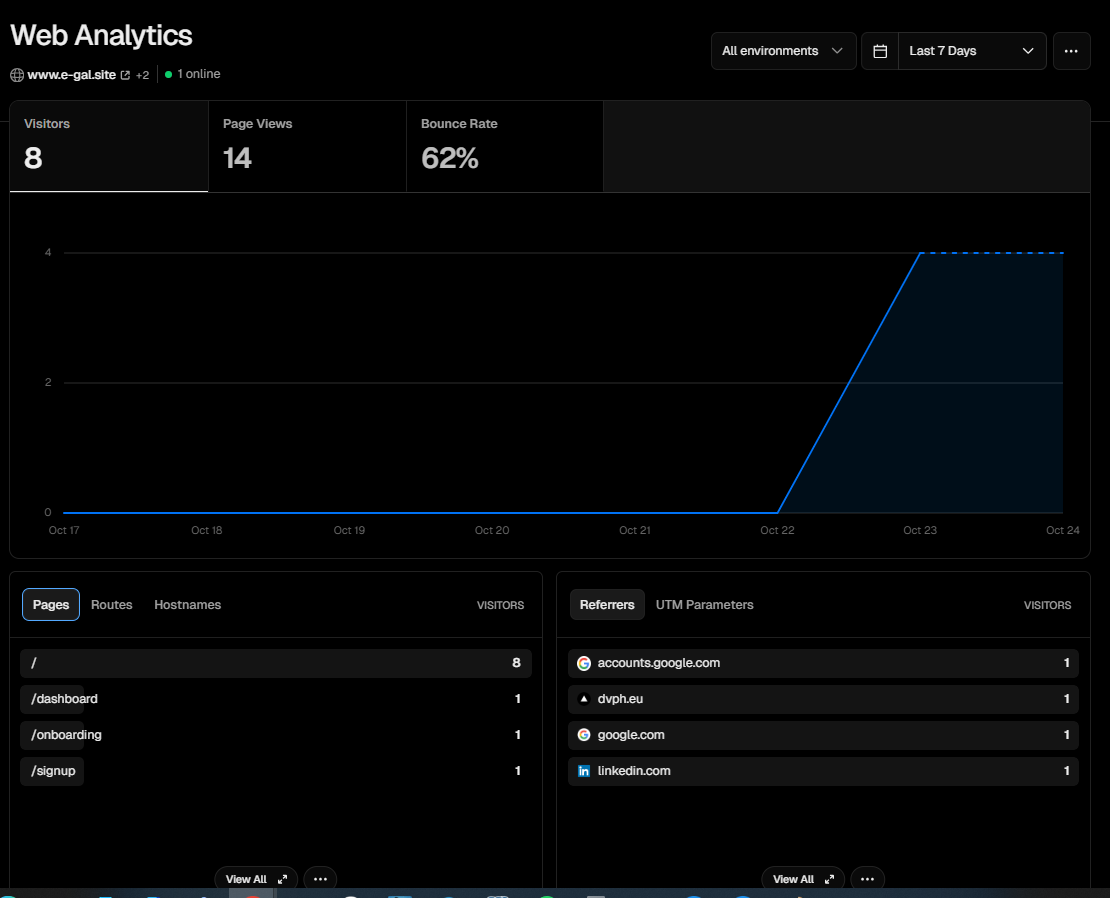Click the globe icon beside the domain

[17, 75]
